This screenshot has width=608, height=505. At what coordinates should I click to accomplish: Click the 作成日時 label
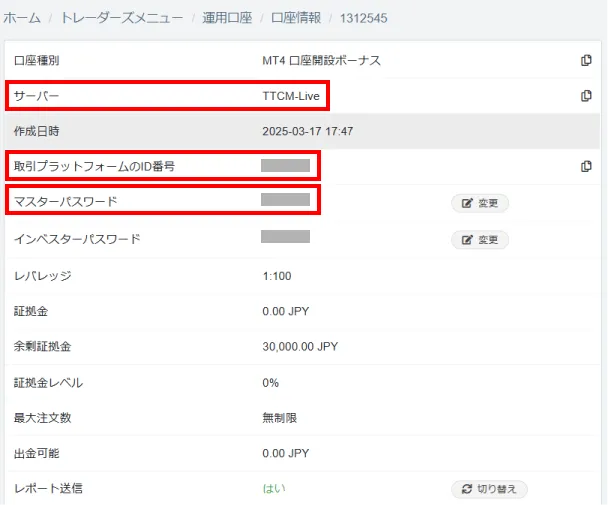[x=36, y=131]
